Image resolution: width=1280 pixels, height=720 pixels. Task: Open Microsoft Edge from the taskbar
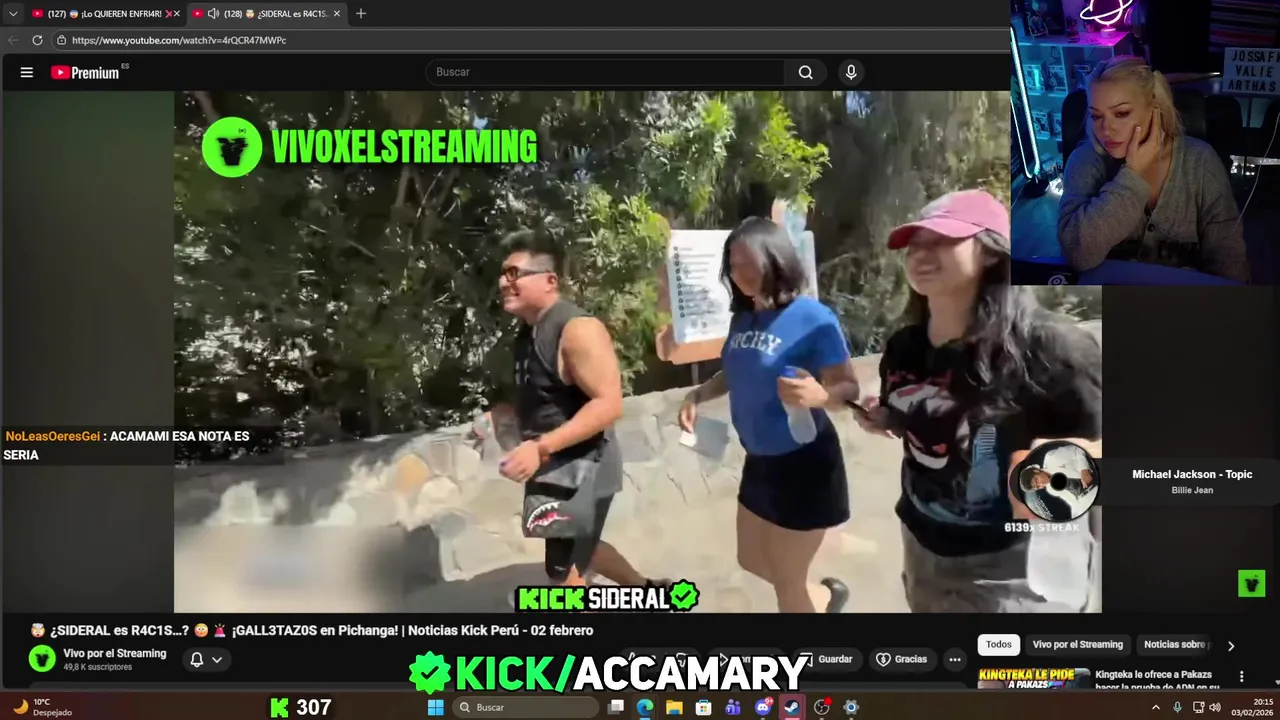click(645, 707)
